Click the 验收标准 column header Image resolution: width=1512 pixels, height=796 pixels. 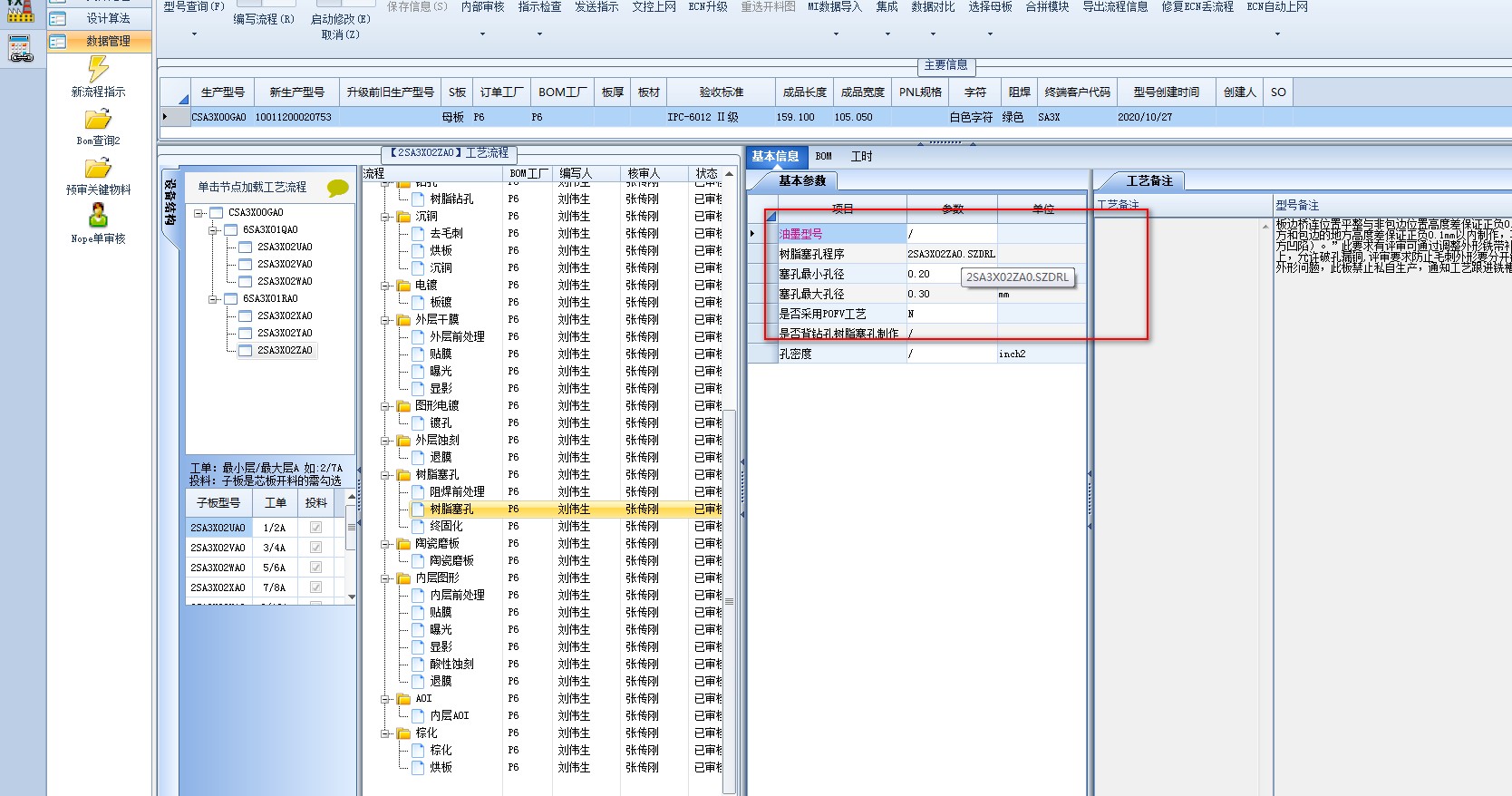click(x=721, y=92)
